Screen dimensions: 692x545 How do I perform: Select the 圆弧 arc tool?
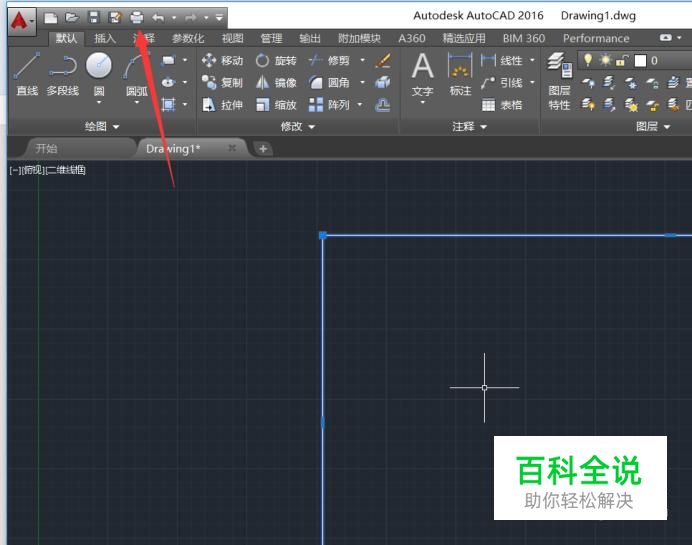(x=137, y=74)
